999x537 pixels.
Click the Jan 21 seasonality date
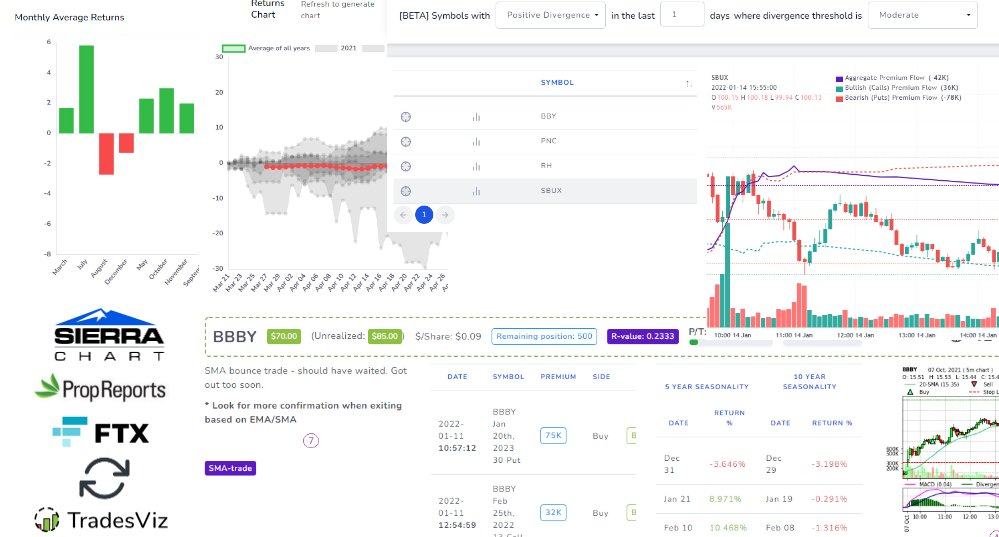coord(677,499)
